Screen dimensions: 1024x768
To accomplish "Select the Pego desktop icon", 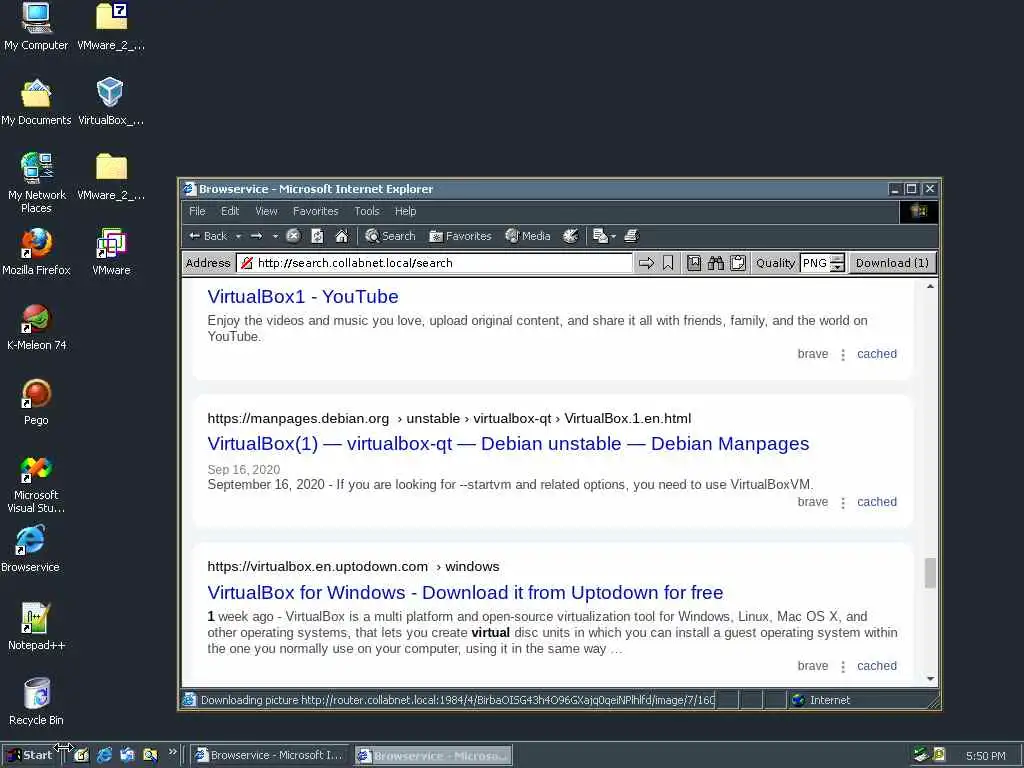I will 37,402.
